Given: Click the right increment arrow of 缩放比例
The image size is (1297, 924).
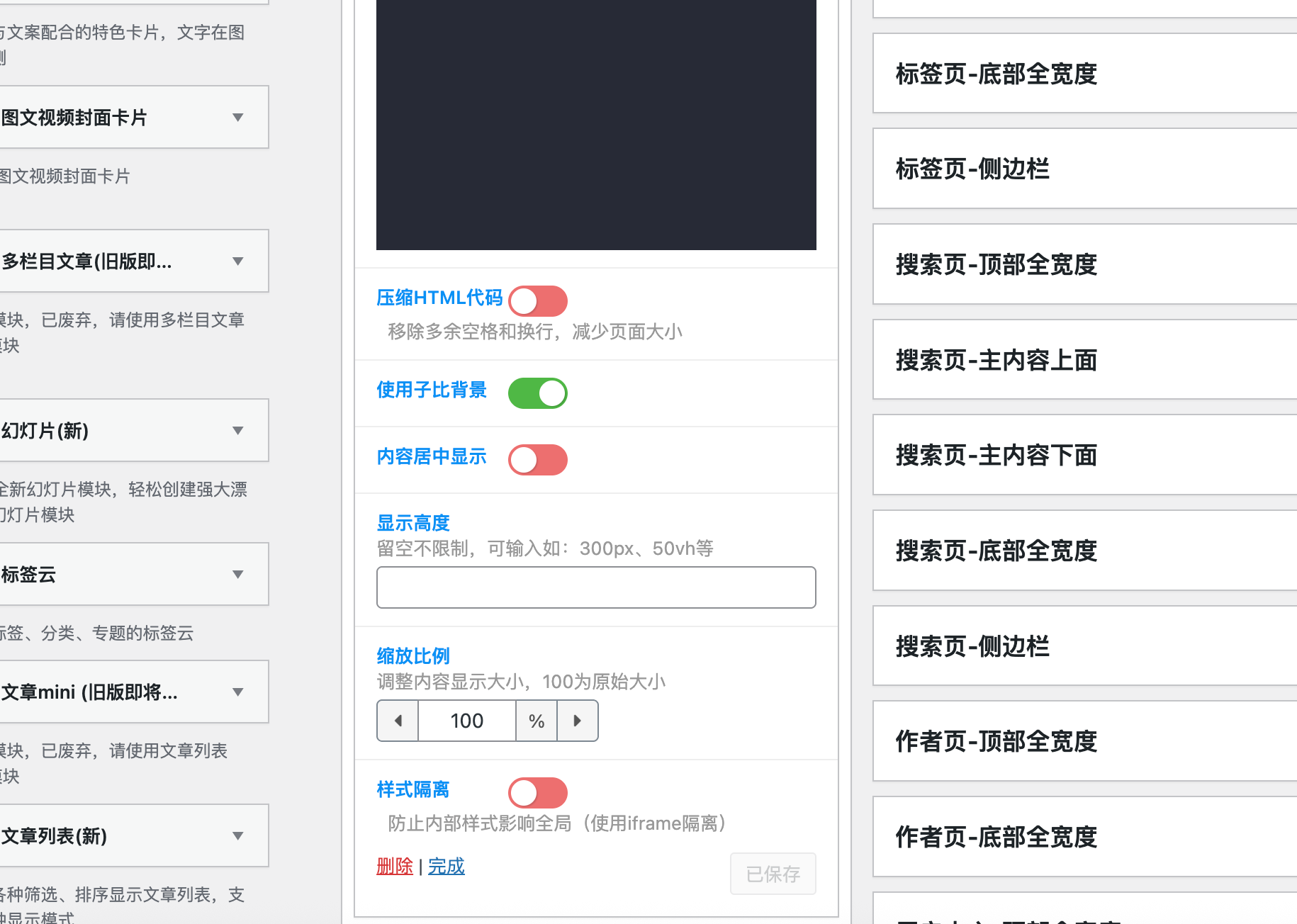Looking at the screenshot, I should coord(578,721).
